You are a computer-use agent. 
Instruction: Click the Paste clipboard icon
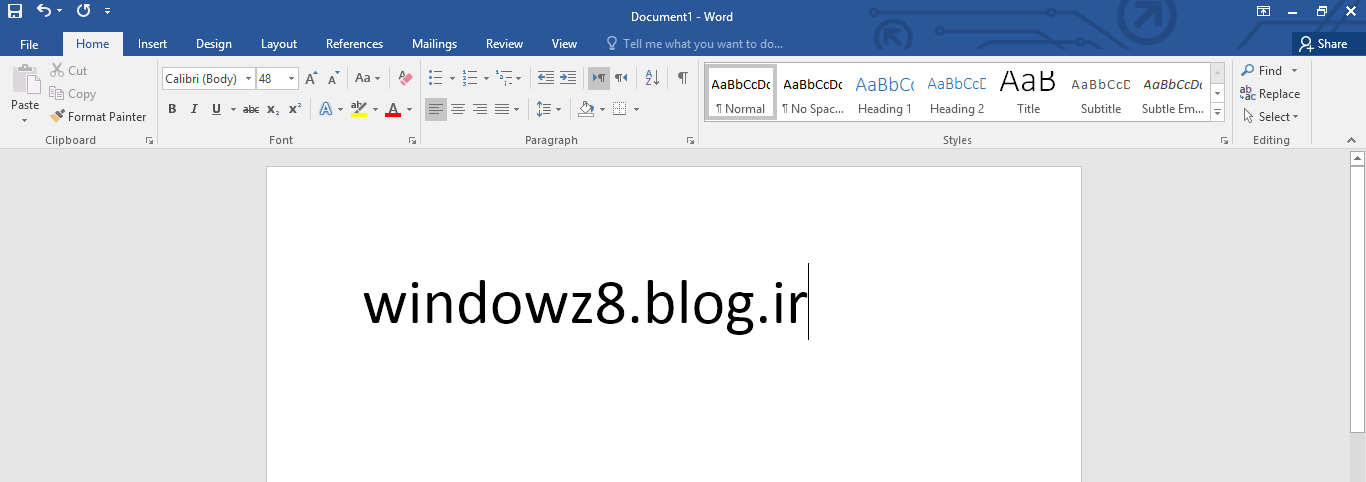point(25,80)
